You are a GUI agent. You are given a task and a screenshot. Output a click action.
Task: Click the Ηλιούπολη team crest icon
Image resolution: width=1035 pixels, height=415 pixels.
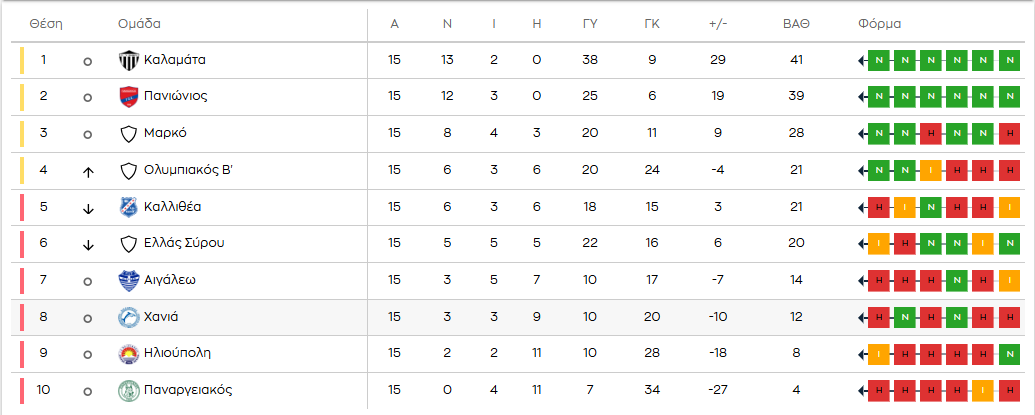coord(128,353)
